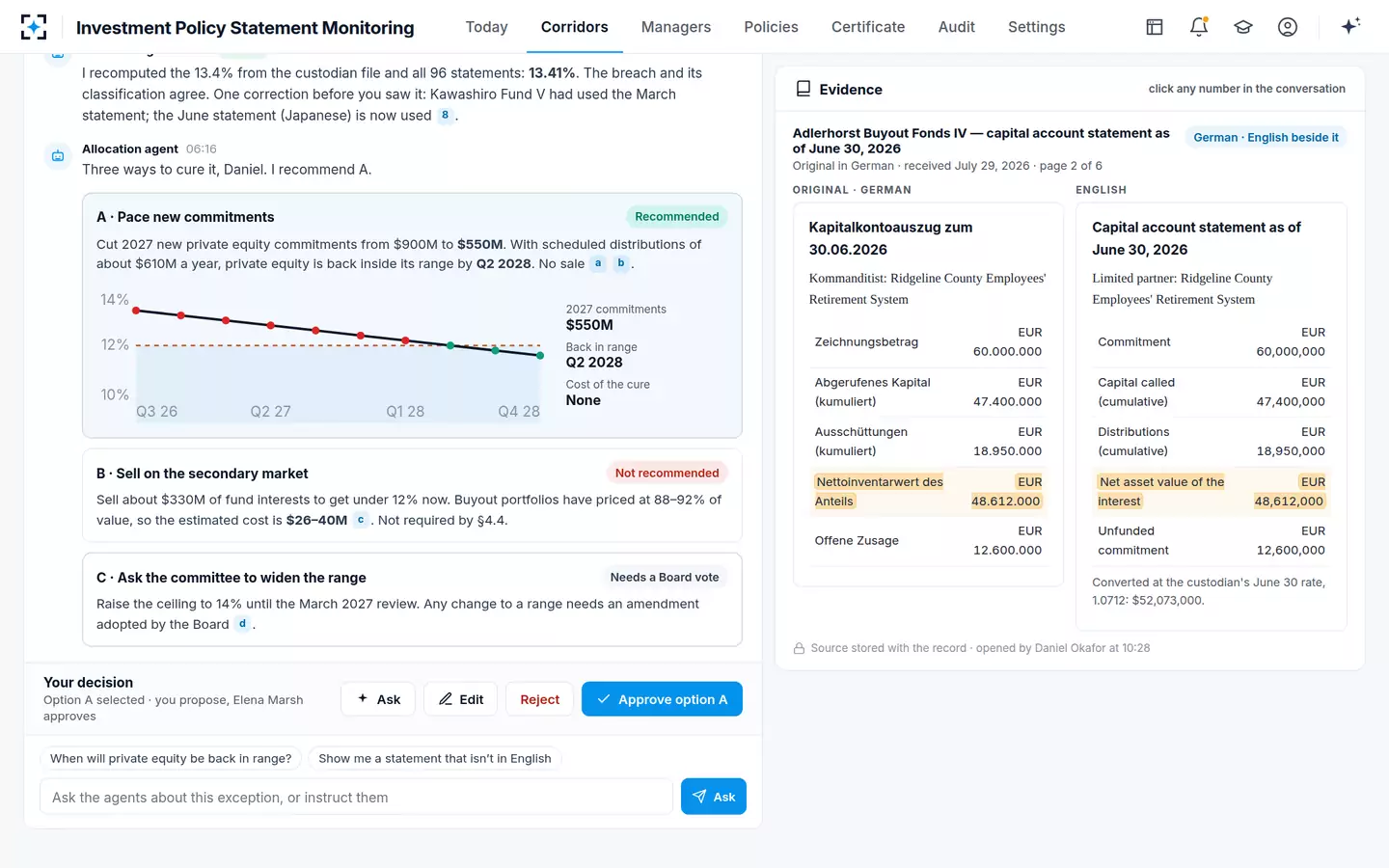
Task: Click the Evidence book icon
Action: tap(803, 89)
